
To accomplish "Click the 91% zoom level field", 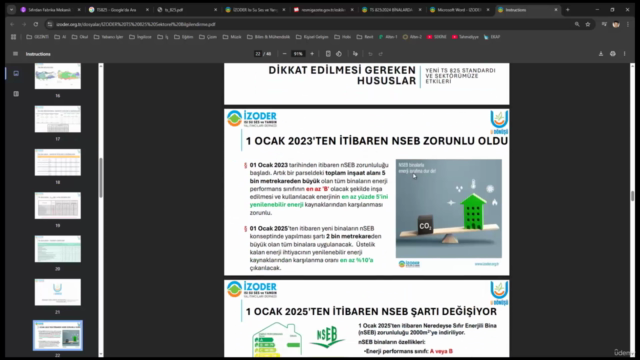I will 298,54.
